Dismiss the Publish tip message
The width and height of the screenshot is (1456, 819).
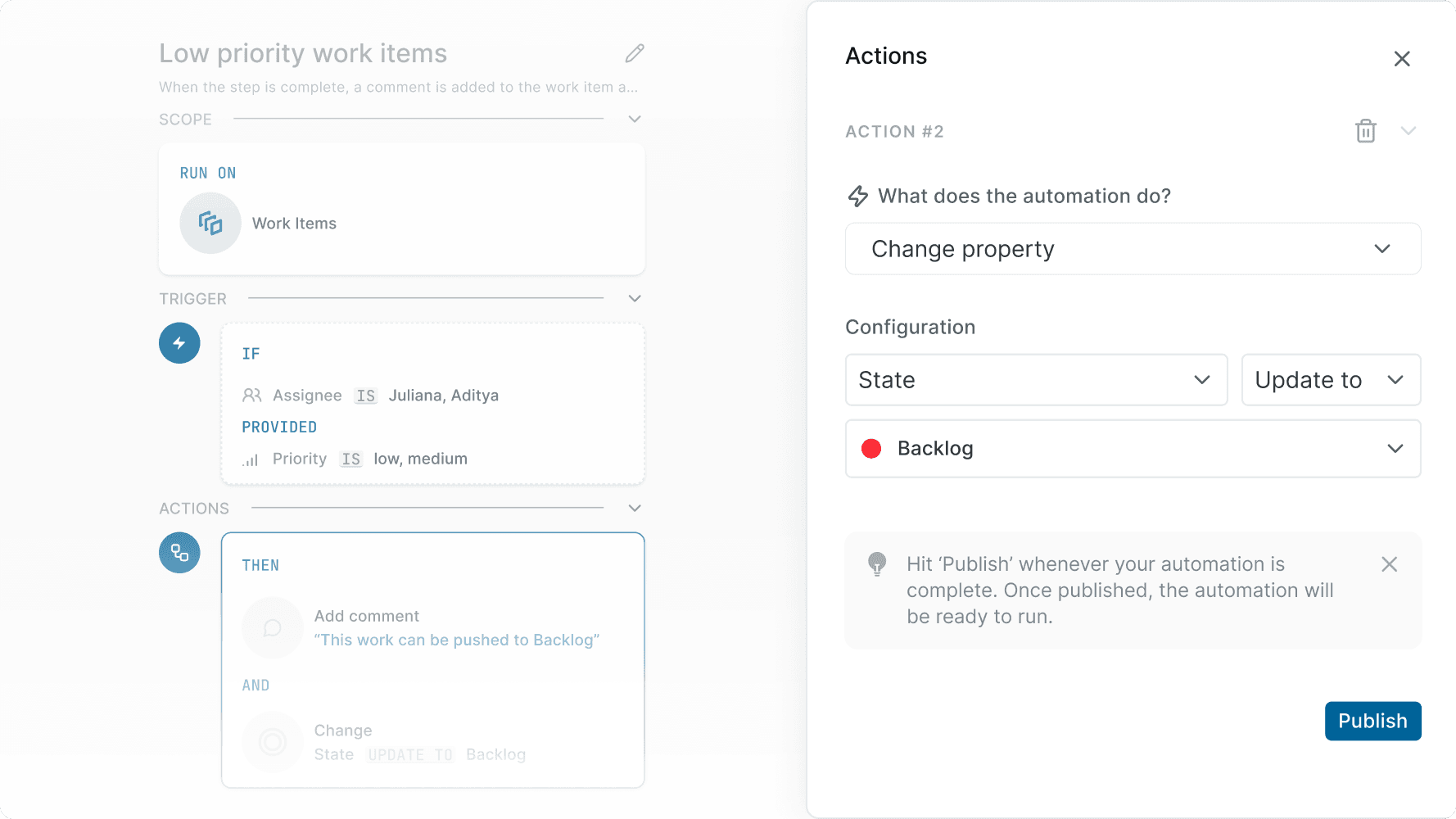pos(1390,564)
